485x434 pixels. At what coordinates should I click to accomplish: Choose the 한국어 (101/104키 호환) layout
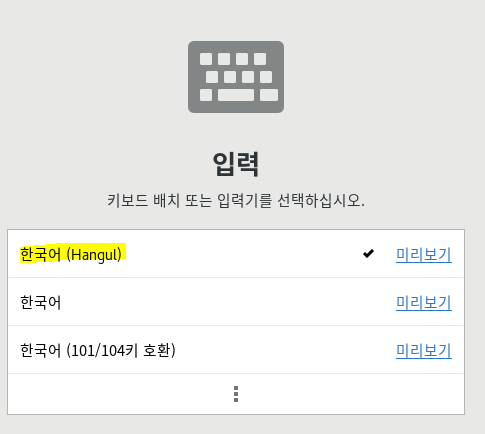(236, 350)
